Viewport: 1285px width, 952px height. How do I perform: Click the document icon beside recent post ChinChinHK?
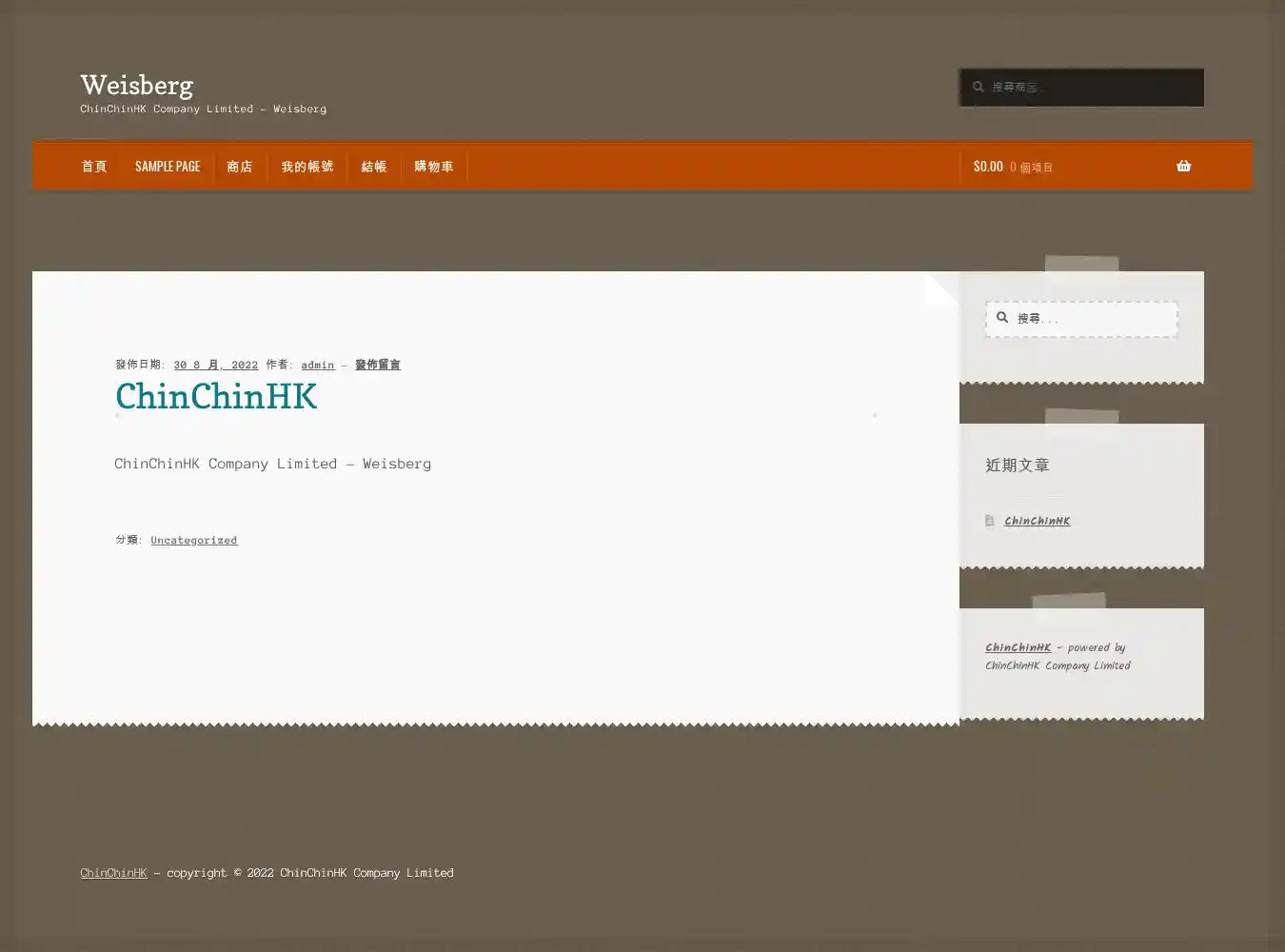pyautogui.click(x=990, y=521)
